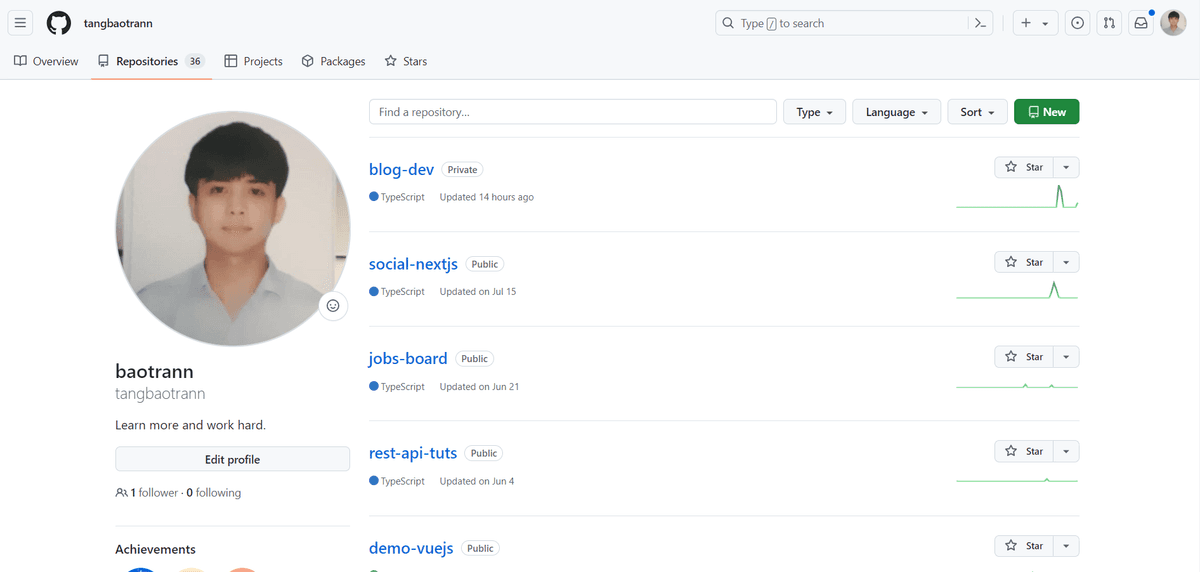
Task: Click the followers people icon
Action: pyautogui.click(x=122, y=493)
